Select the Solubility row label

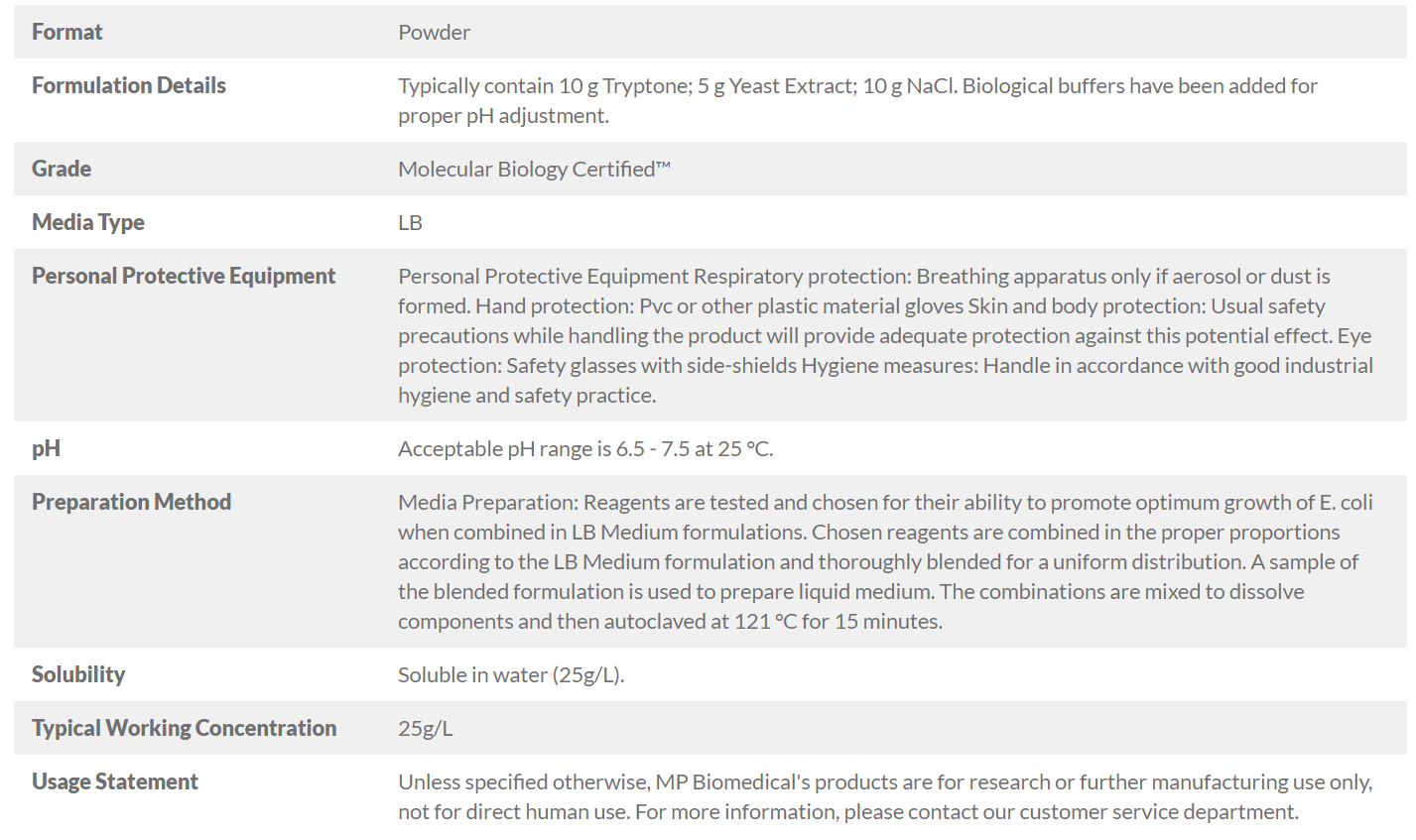tap(78, 674)
